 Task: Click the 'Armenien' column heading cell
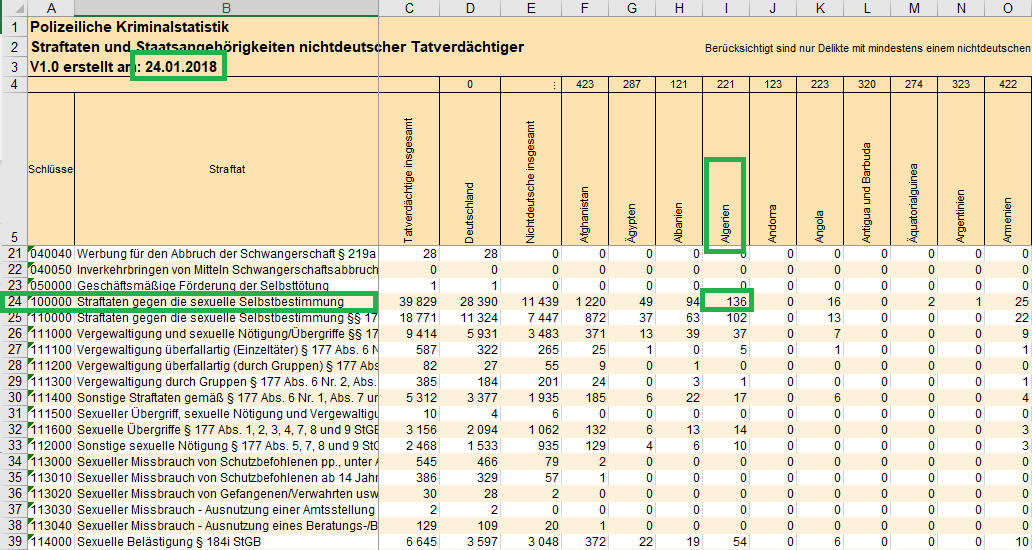coord(1008,169)
